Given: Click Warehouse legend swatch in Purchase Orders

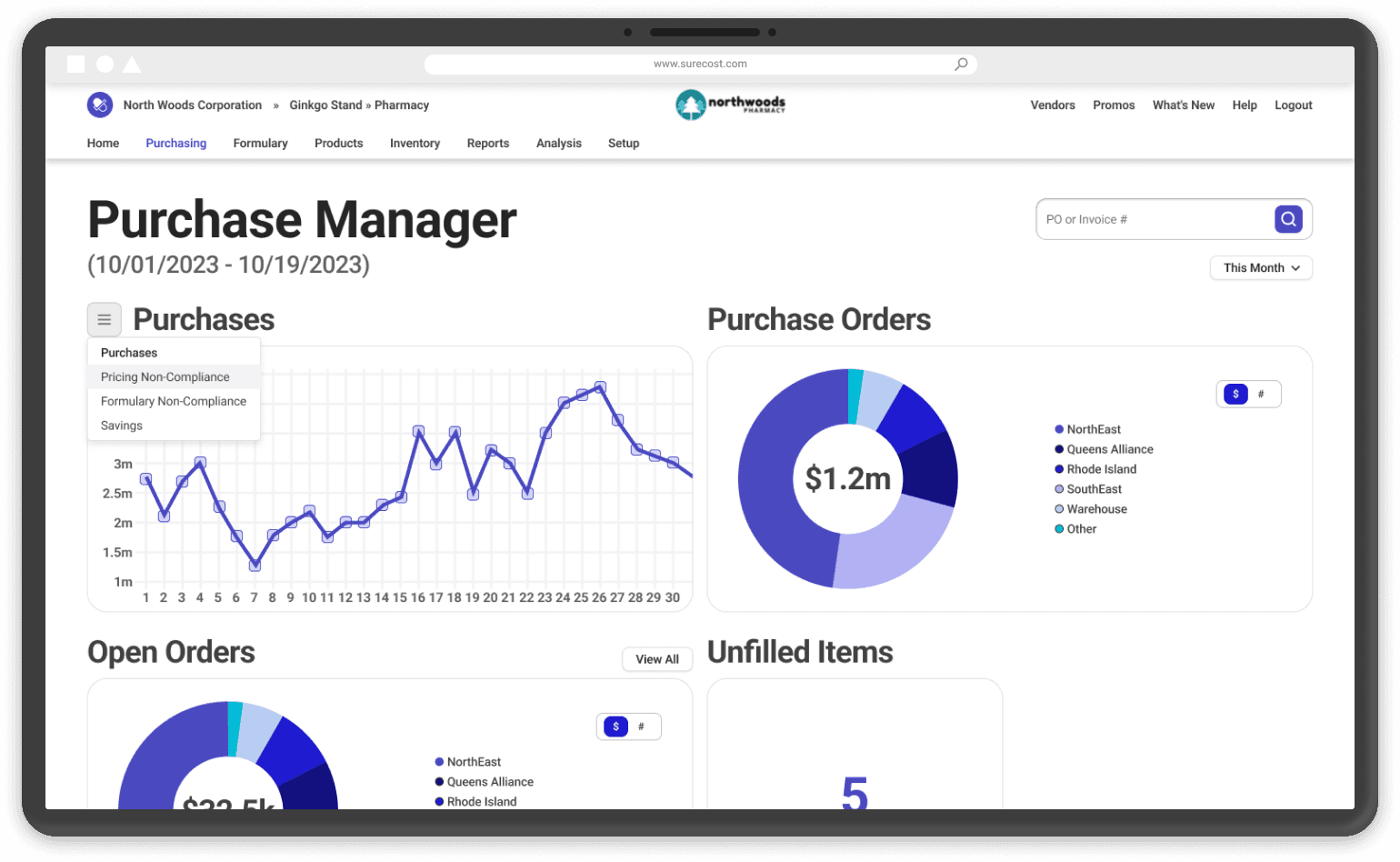Looking at the screenshot, I should click(x=1059, y=509).
